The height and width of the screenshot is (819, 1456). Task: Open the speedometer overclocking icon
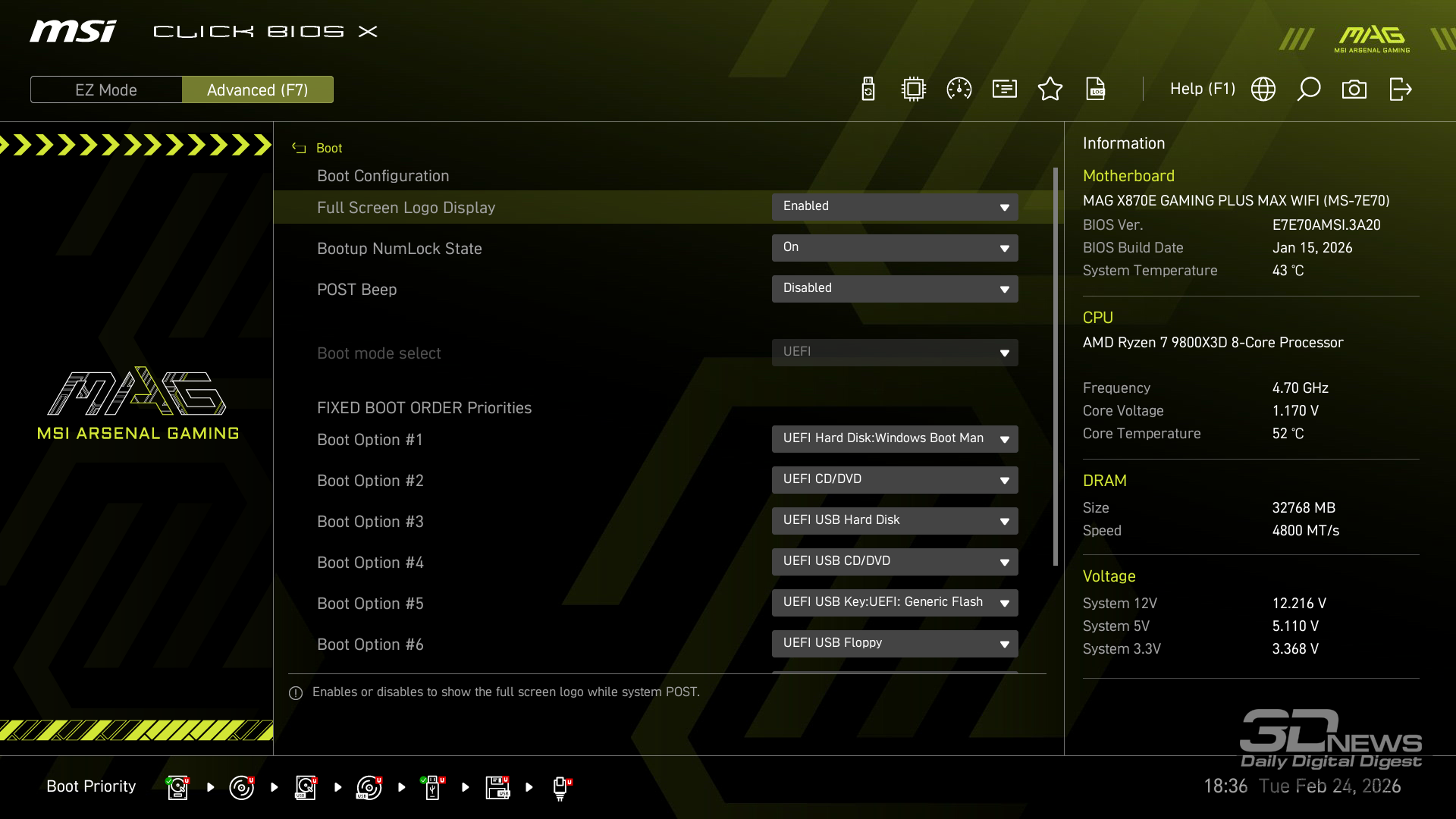tap(959, 89)
